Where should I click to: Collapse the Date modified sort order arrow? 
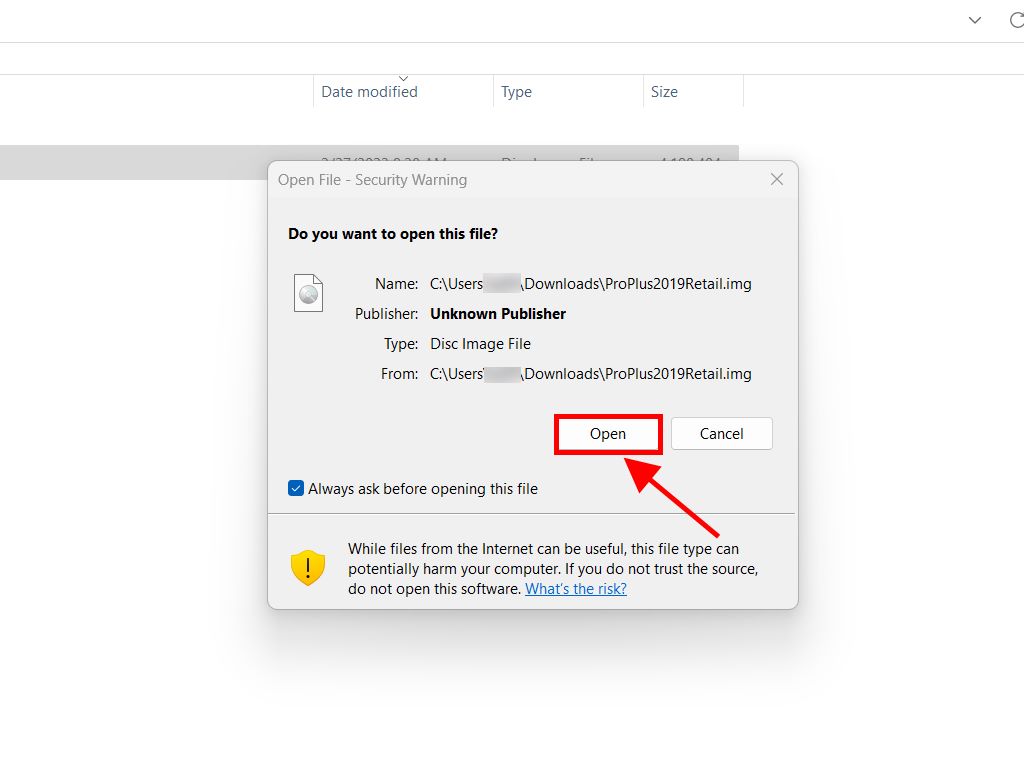click(403, 77)
